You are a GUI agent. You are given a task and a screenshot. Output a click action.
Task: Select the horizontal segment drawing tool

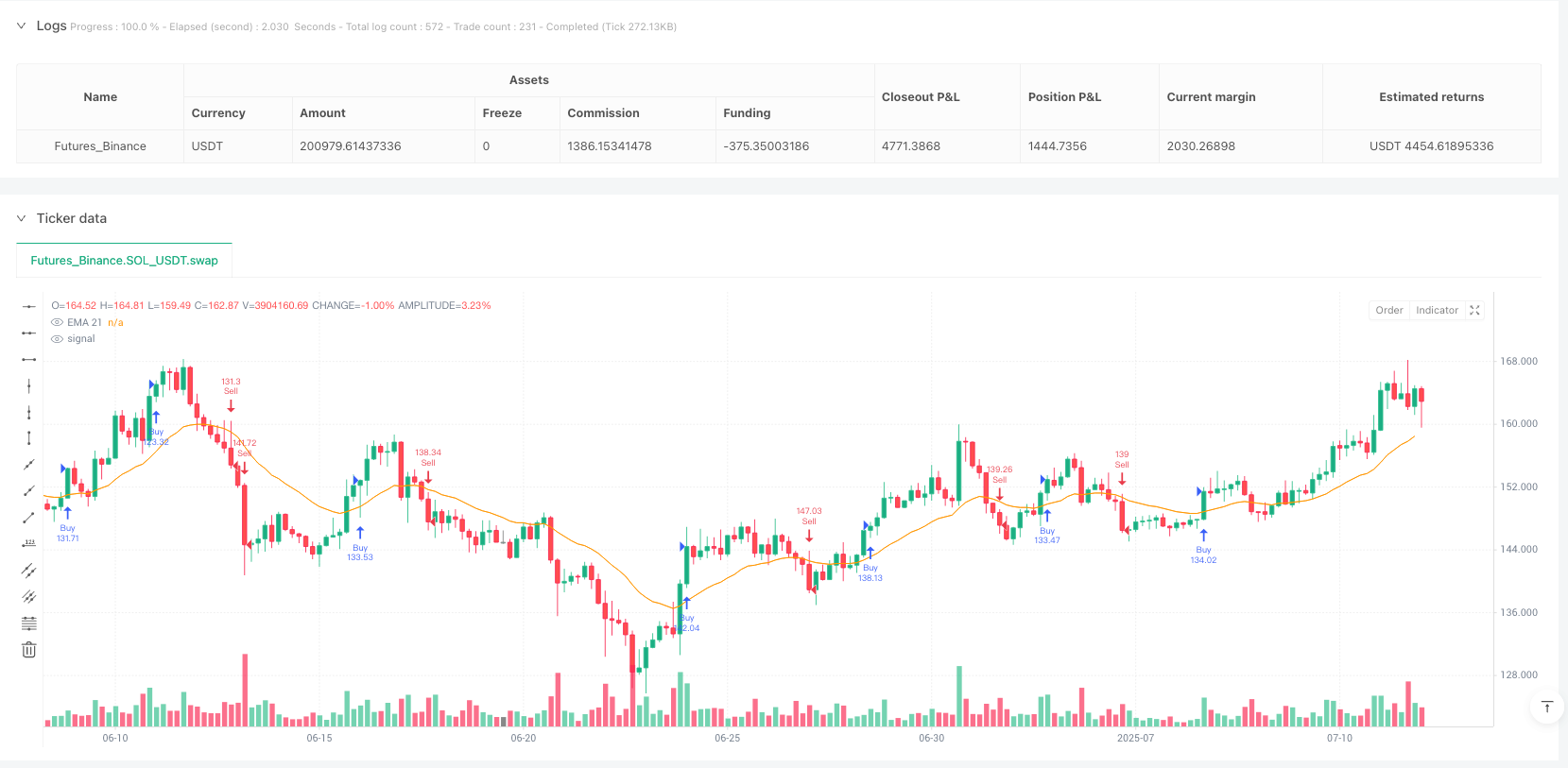29,359
